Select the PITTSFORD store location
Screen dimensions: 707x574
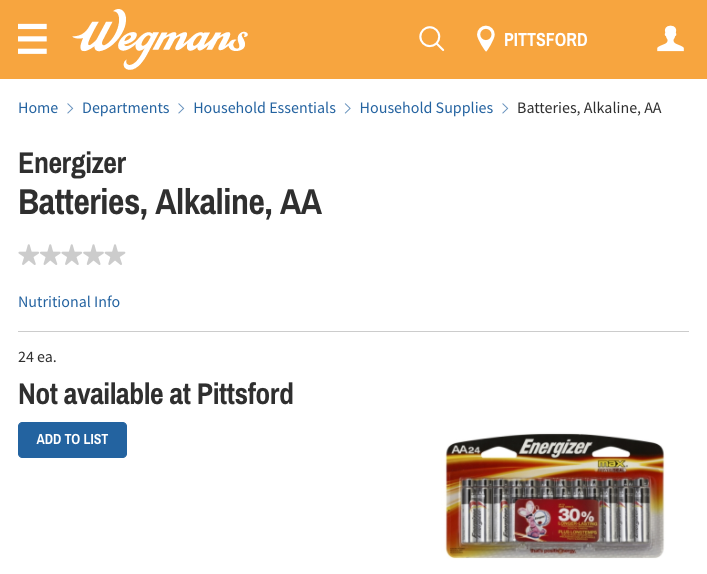pyautogui.click(x=545, y=40)
